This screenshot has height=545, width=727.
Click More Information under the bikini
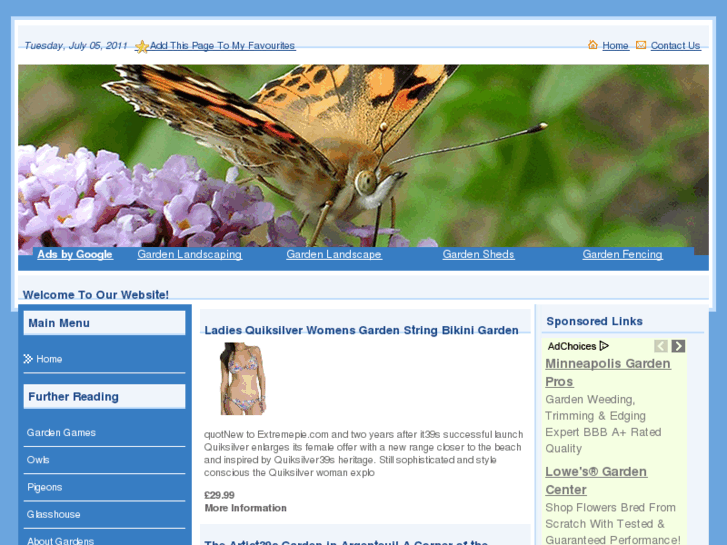tap(245, 508)
